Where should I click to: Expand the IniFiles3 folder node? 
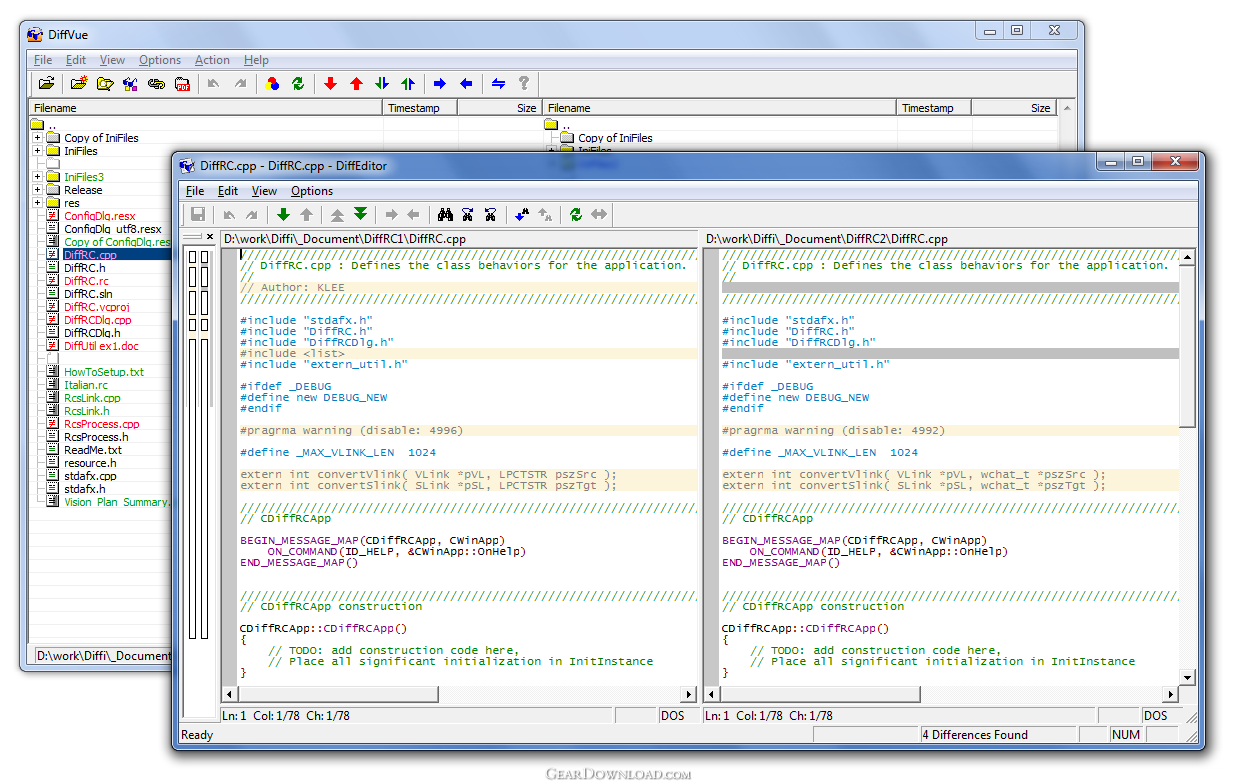[38, 177]
